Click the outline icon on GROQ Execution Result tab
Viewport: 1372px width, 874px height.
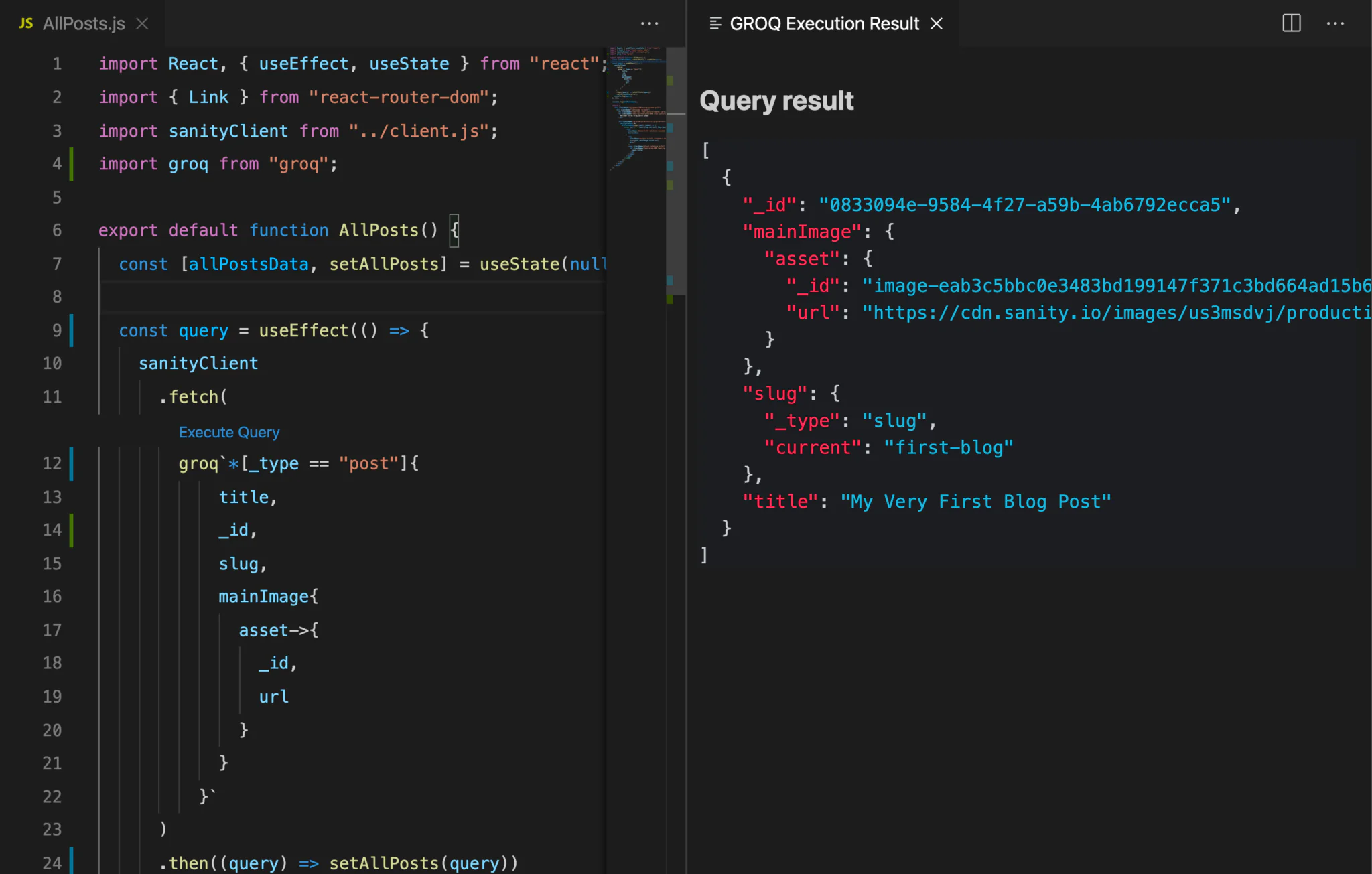tap(714, 23)
